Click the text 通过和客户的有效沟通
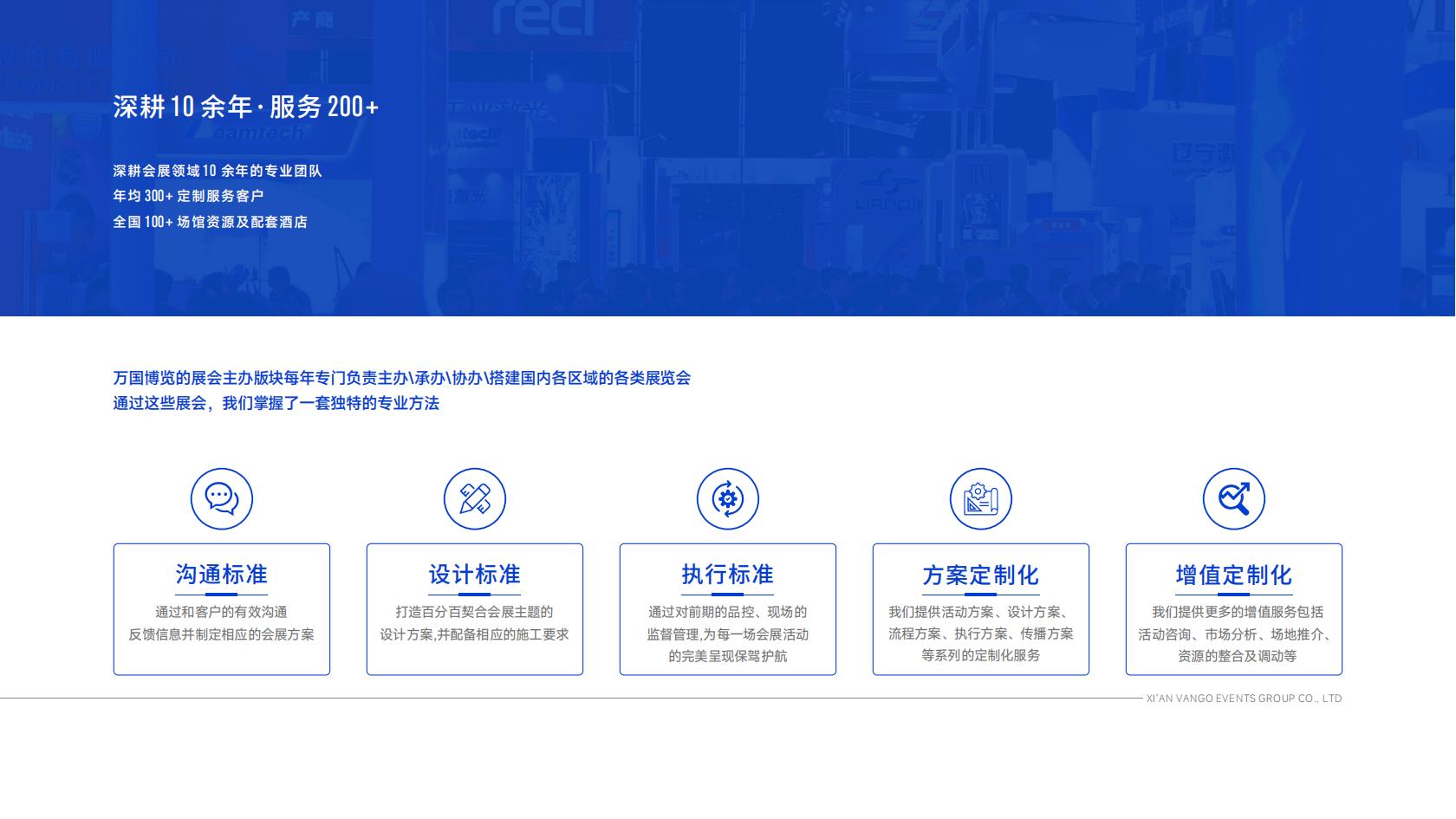 click(x=222, y=612)
